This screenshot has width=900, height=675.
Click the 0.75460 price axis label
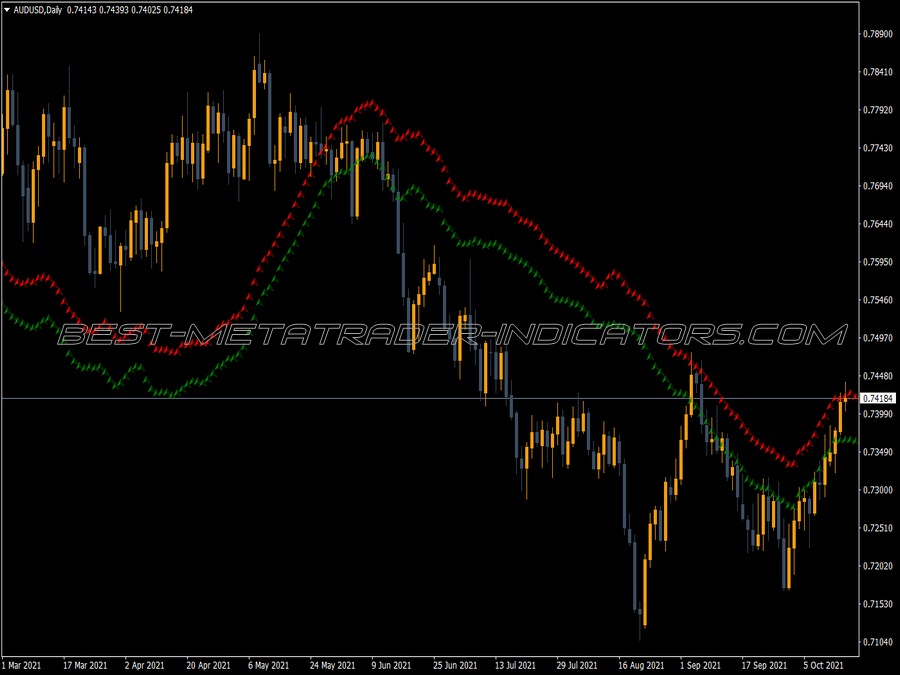878,300
